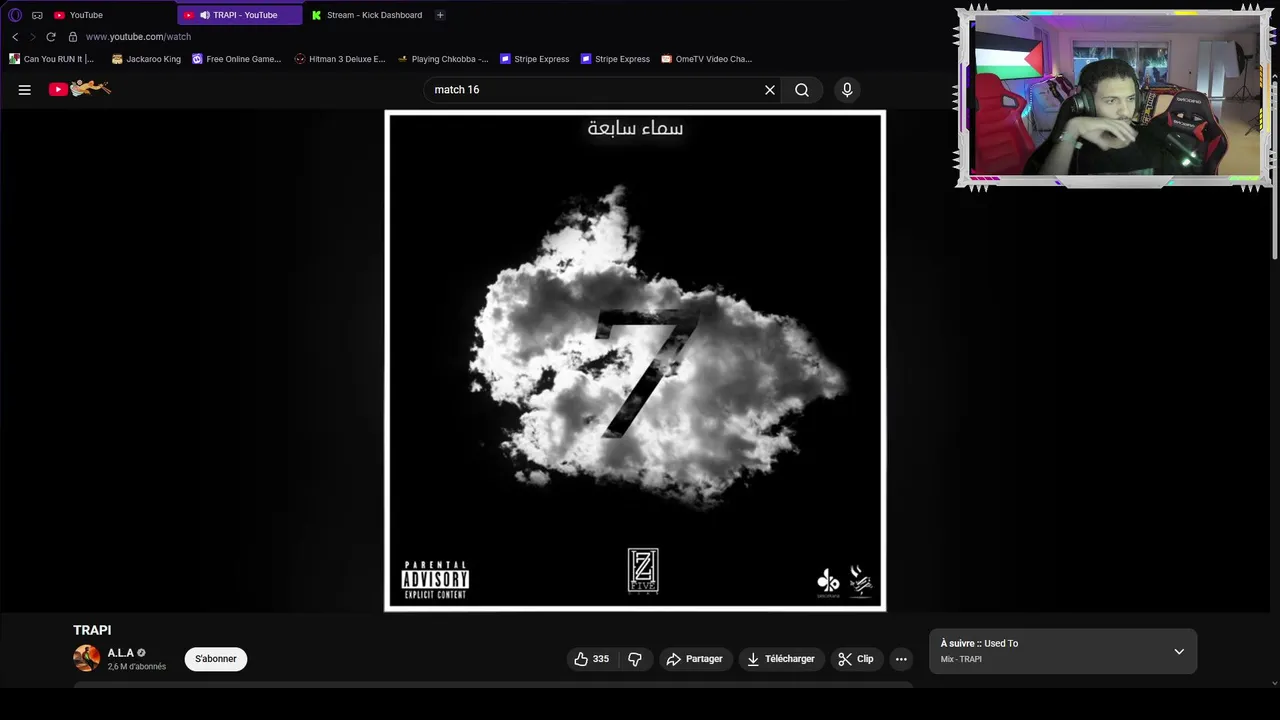Run search with magnifier button
Image resolution: width=1280 pixels, height=720 pixels.
click(802, 90)
